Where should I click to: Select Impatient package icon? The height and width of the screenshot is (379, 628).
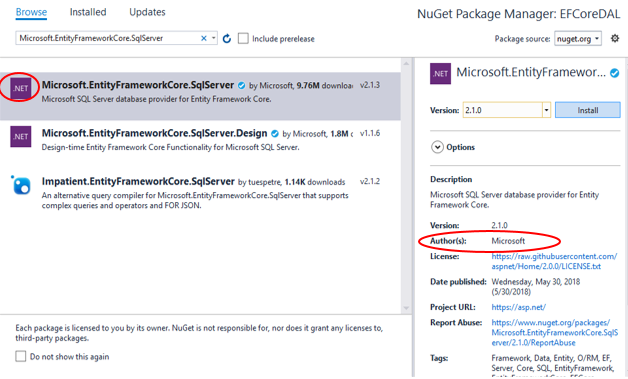(20, 185)
